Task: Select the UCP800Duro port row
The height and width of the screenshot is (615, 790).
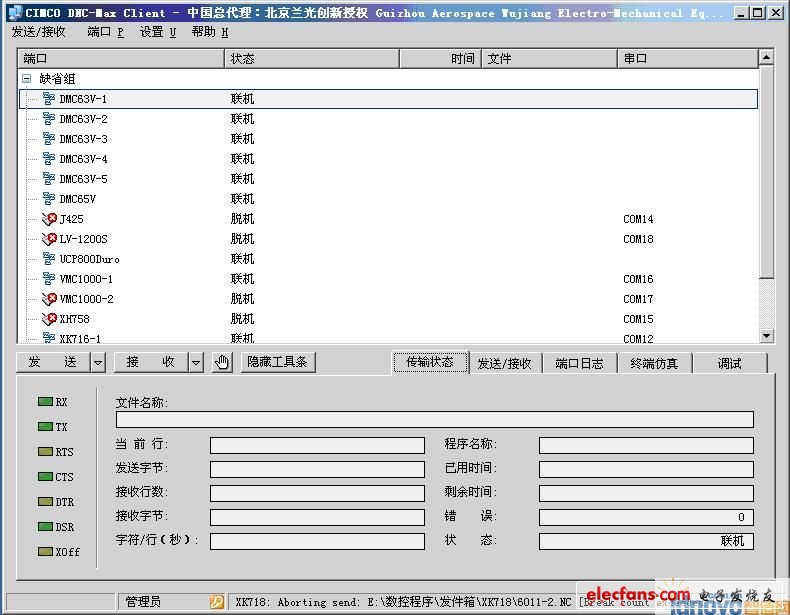Action: tap(89, 259)
